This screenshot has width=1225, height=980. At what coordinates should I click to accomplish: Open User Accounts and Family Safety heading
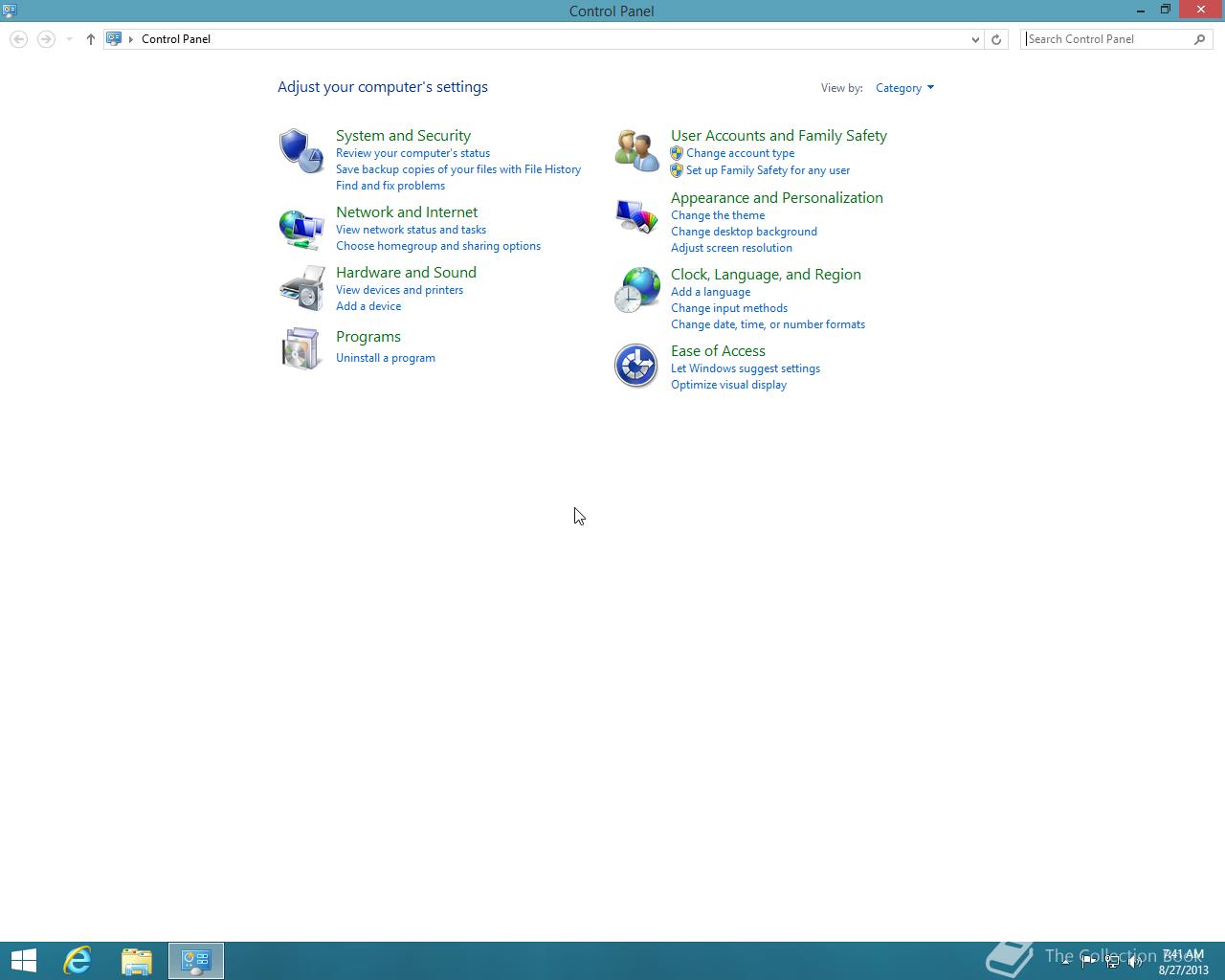point(779,136)
